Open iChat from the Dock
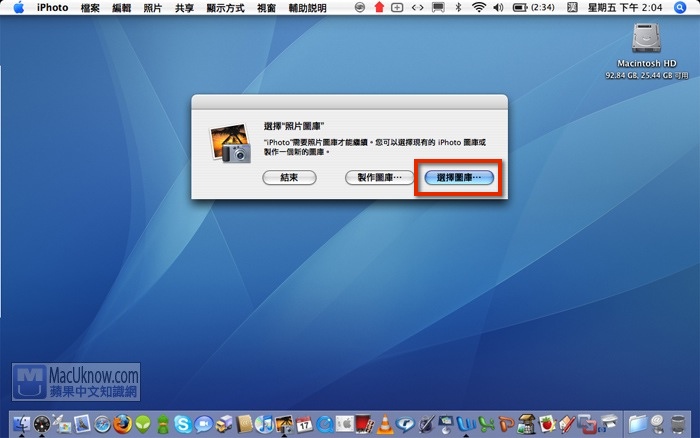 coord(204,424)
